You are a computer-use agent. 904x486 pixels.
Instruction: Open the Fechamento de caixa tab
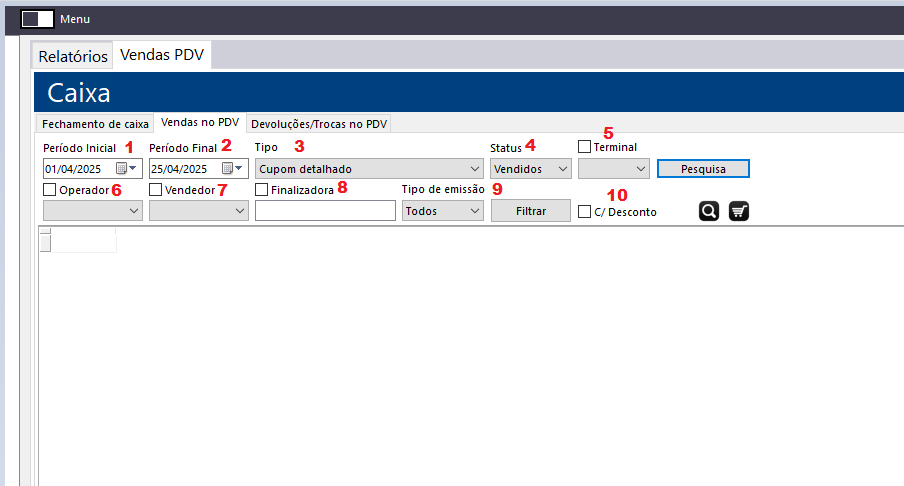pos(94,124)
